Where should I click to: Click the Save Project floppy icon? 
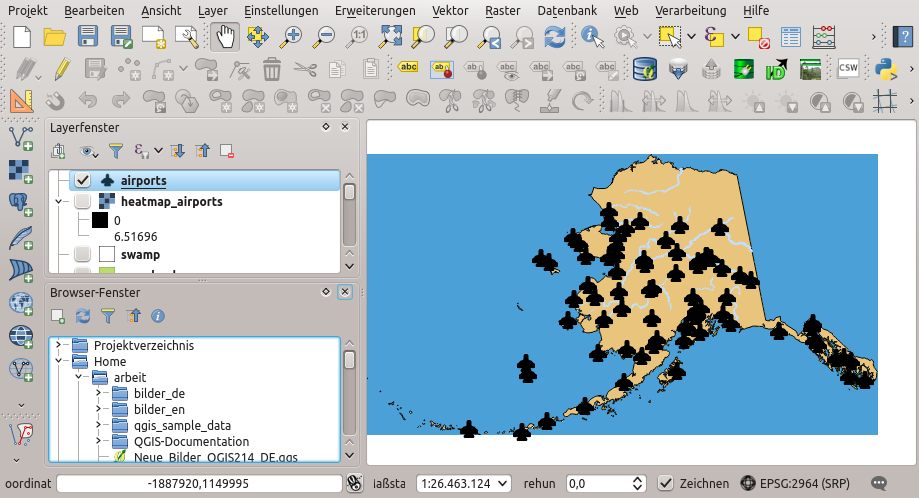point(88,37)
